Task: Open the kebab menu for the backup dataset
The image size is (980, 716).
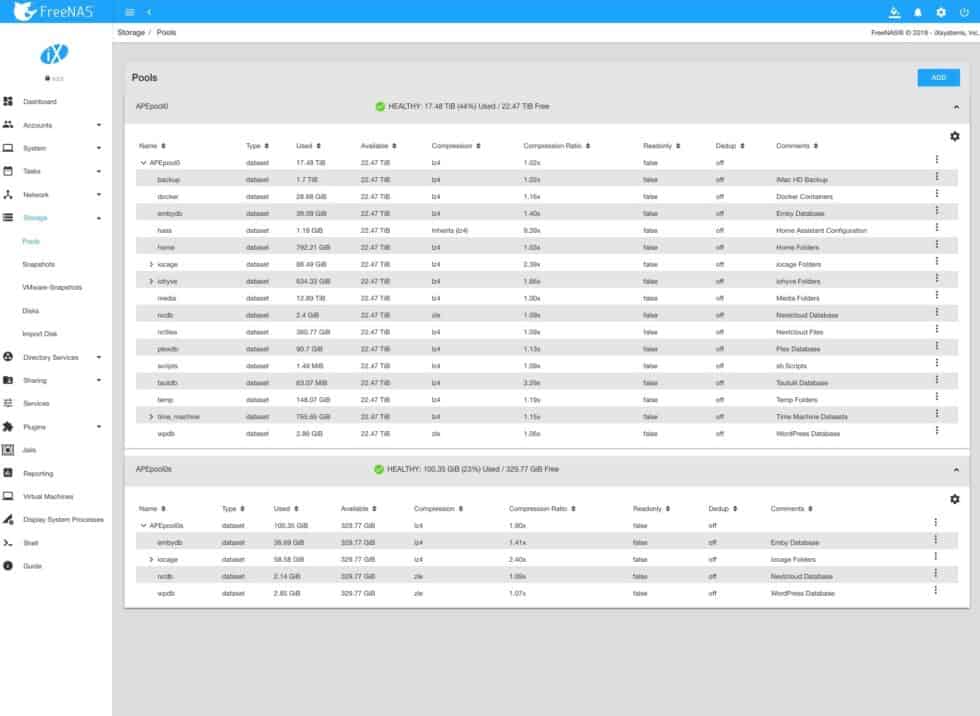Action: pos(937,178)
